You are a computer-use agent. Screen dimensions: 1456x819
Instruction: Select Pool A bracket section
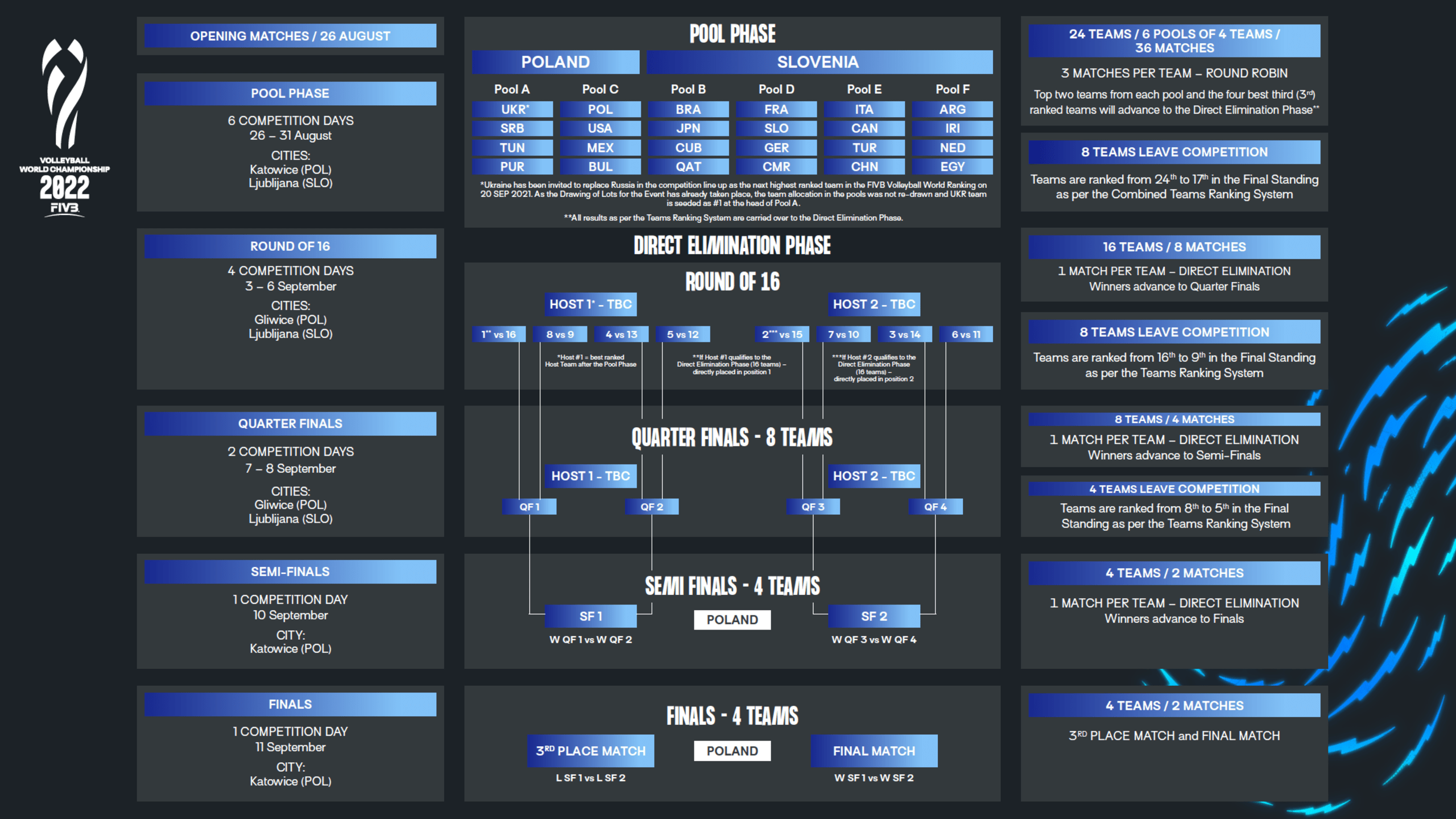coord(510,130)
